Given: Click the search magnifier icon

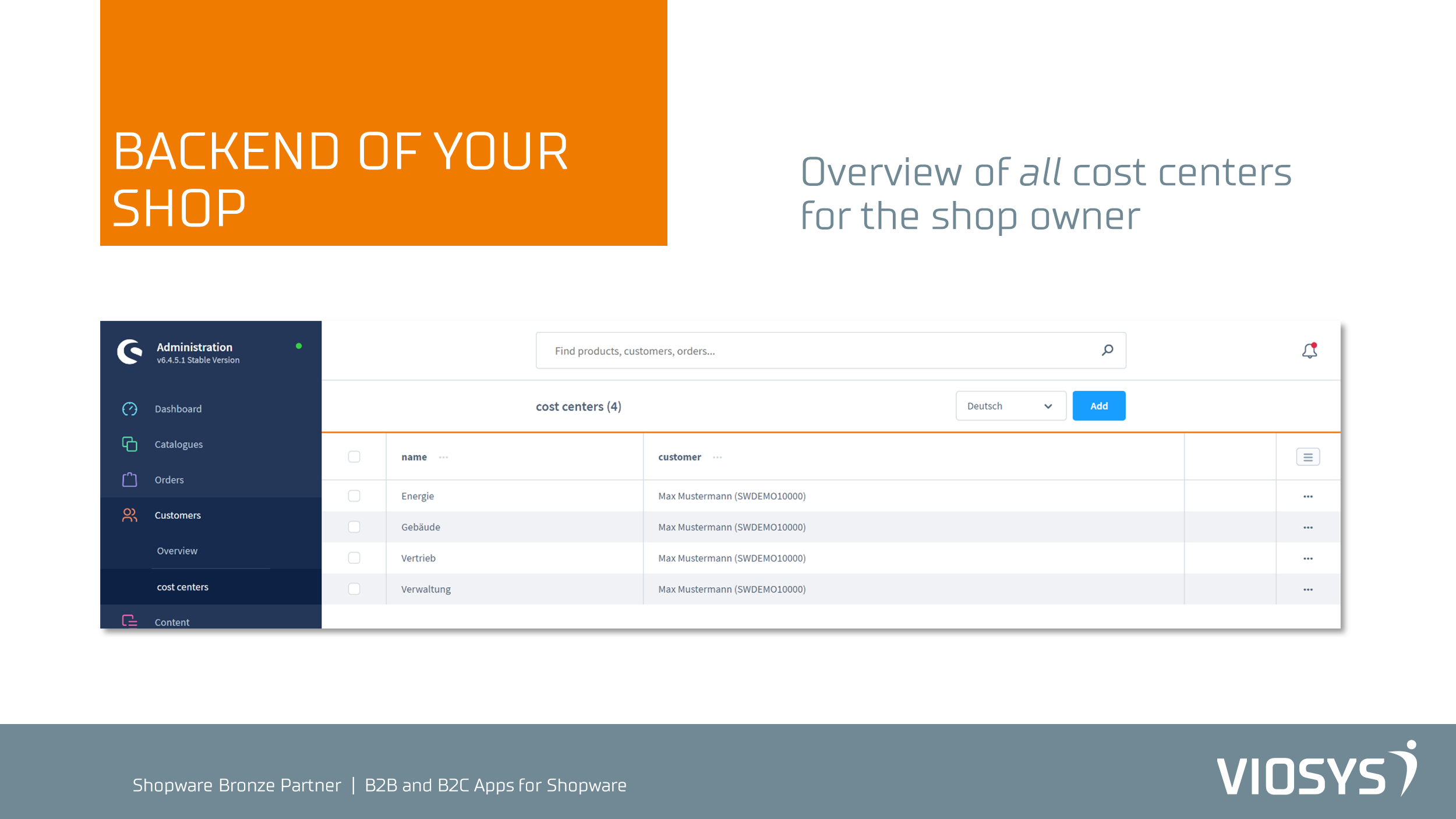Looking at the screenshot, I should tap(1108, 350).
